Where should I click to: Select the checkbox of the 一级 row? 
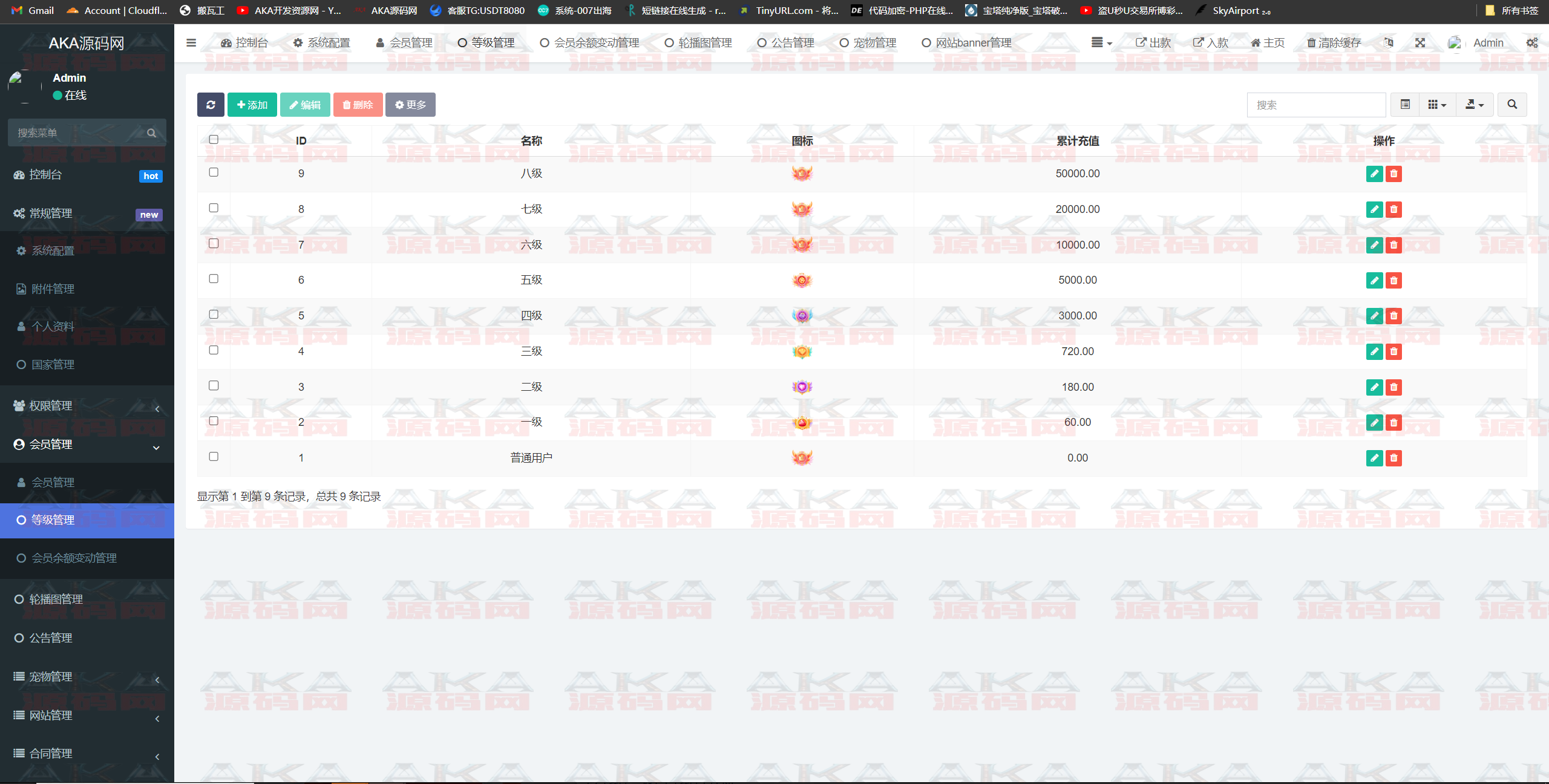click(x=214, y=421)
